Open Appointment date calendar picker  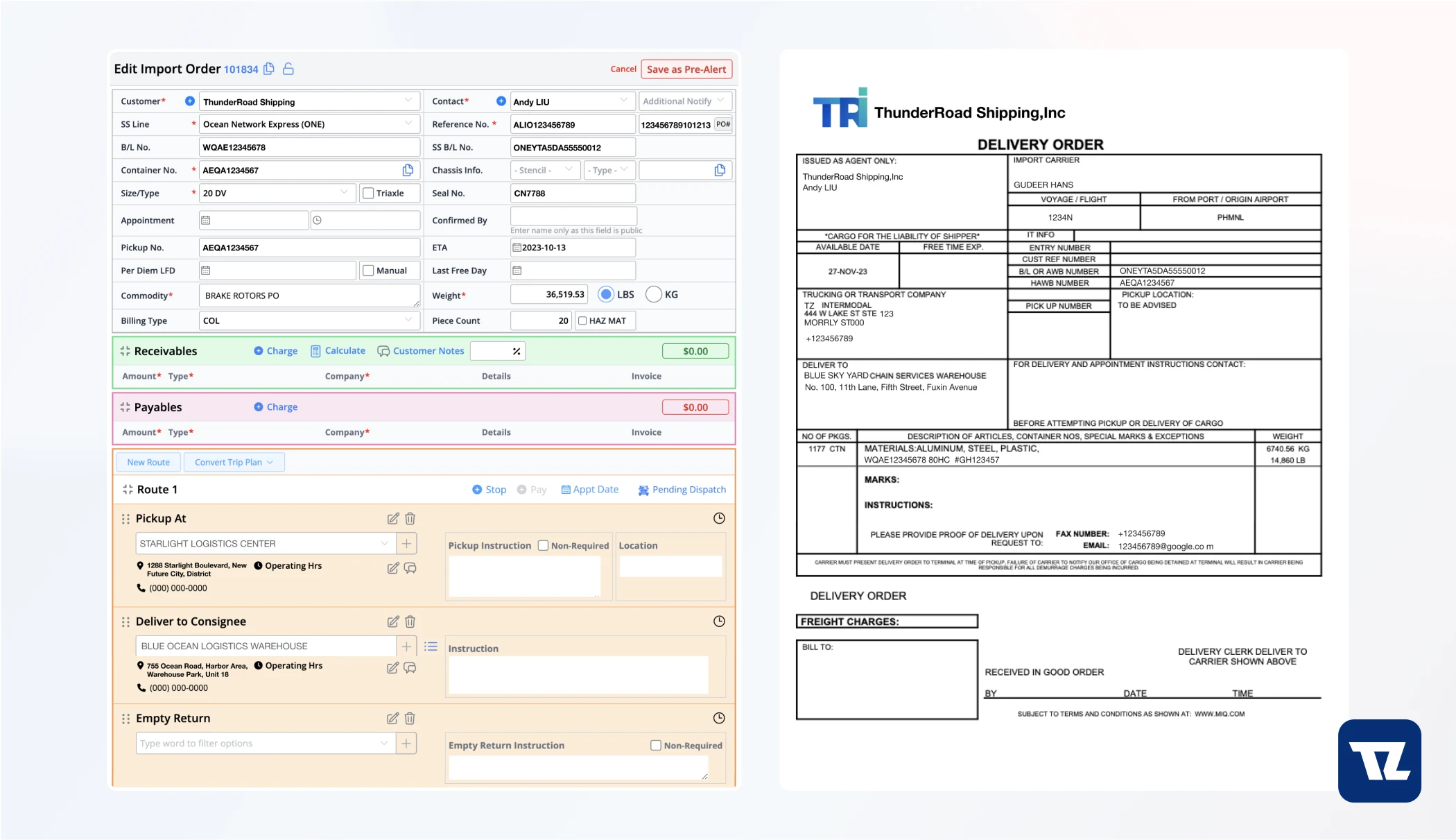point(205,221)
